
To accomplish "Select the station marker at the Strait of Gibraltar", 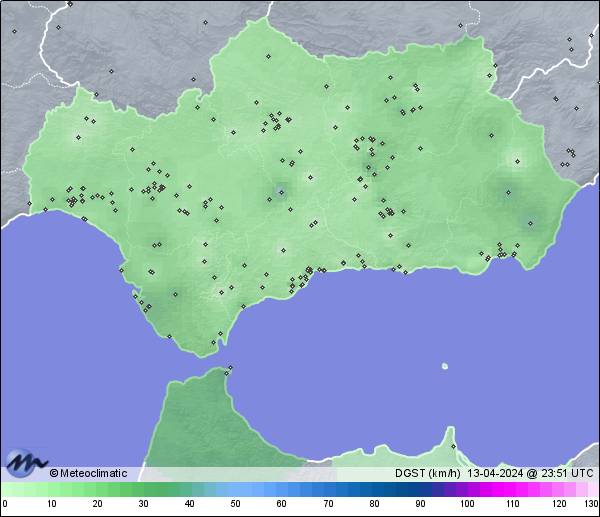I will [230, 368].
